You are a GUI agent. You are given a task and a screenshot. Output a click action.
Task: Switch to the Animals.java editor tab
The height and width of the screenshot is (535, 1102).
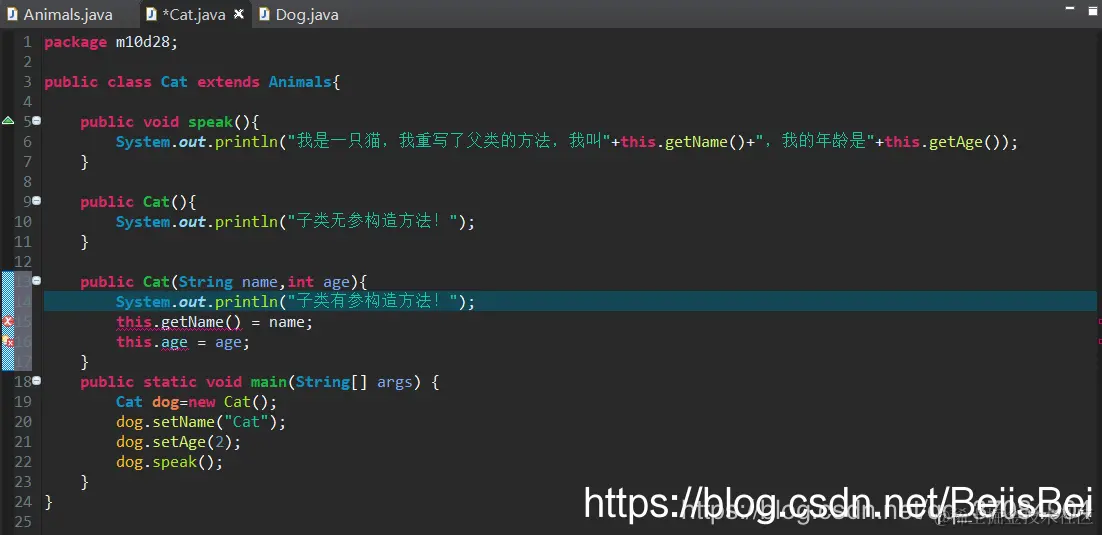[x=58, y=14]
